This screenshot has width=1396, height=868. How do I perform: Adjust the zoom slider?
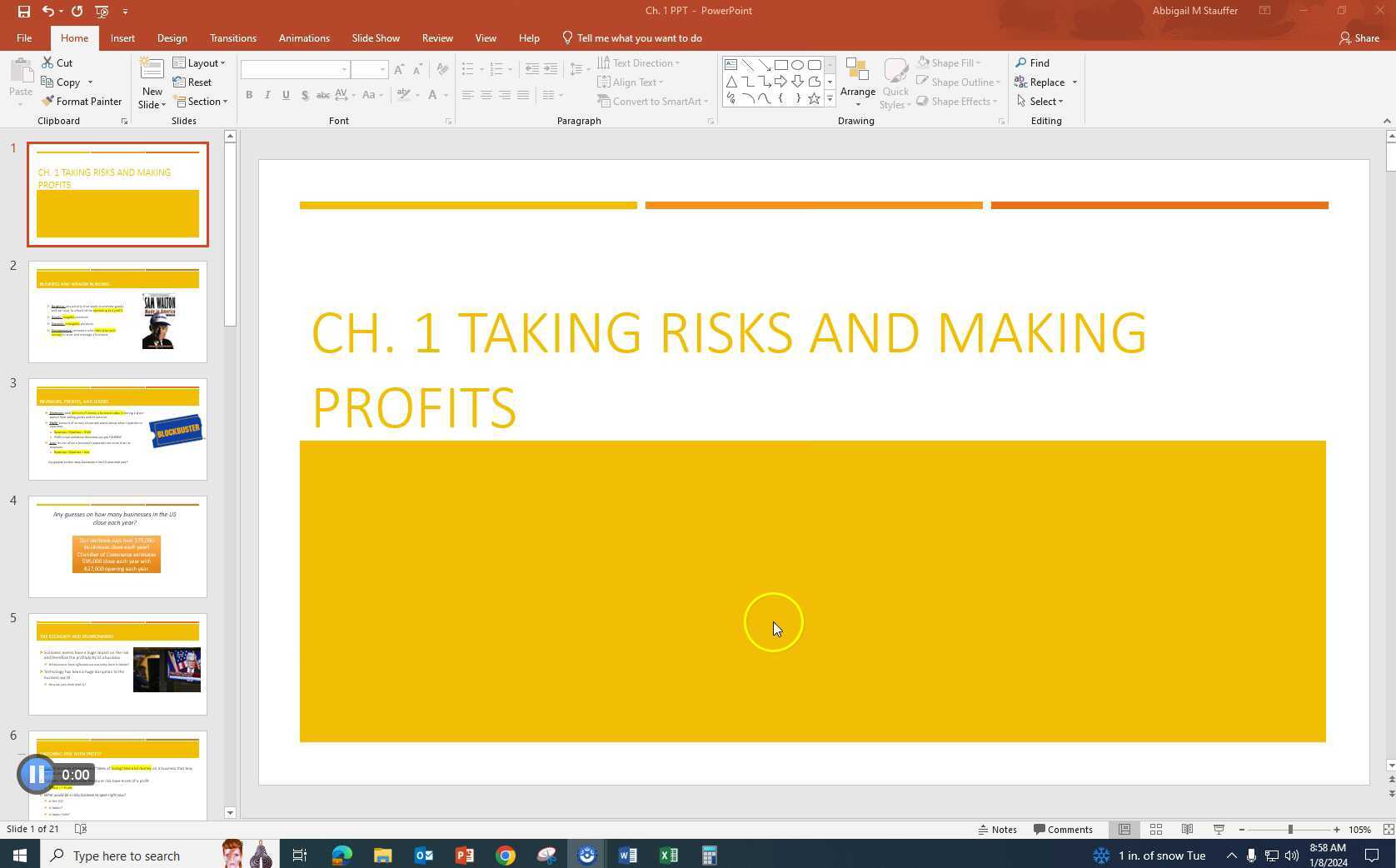coord(1289,829)
